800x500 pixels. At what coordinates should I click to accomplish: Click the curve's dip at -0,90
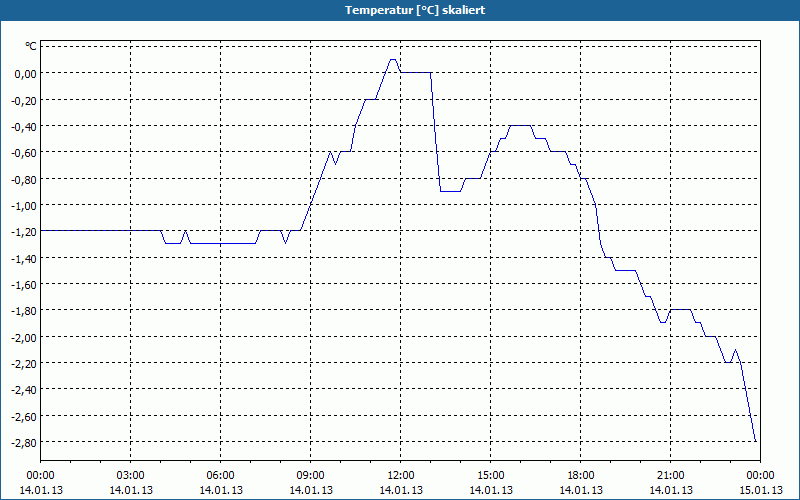451,191
